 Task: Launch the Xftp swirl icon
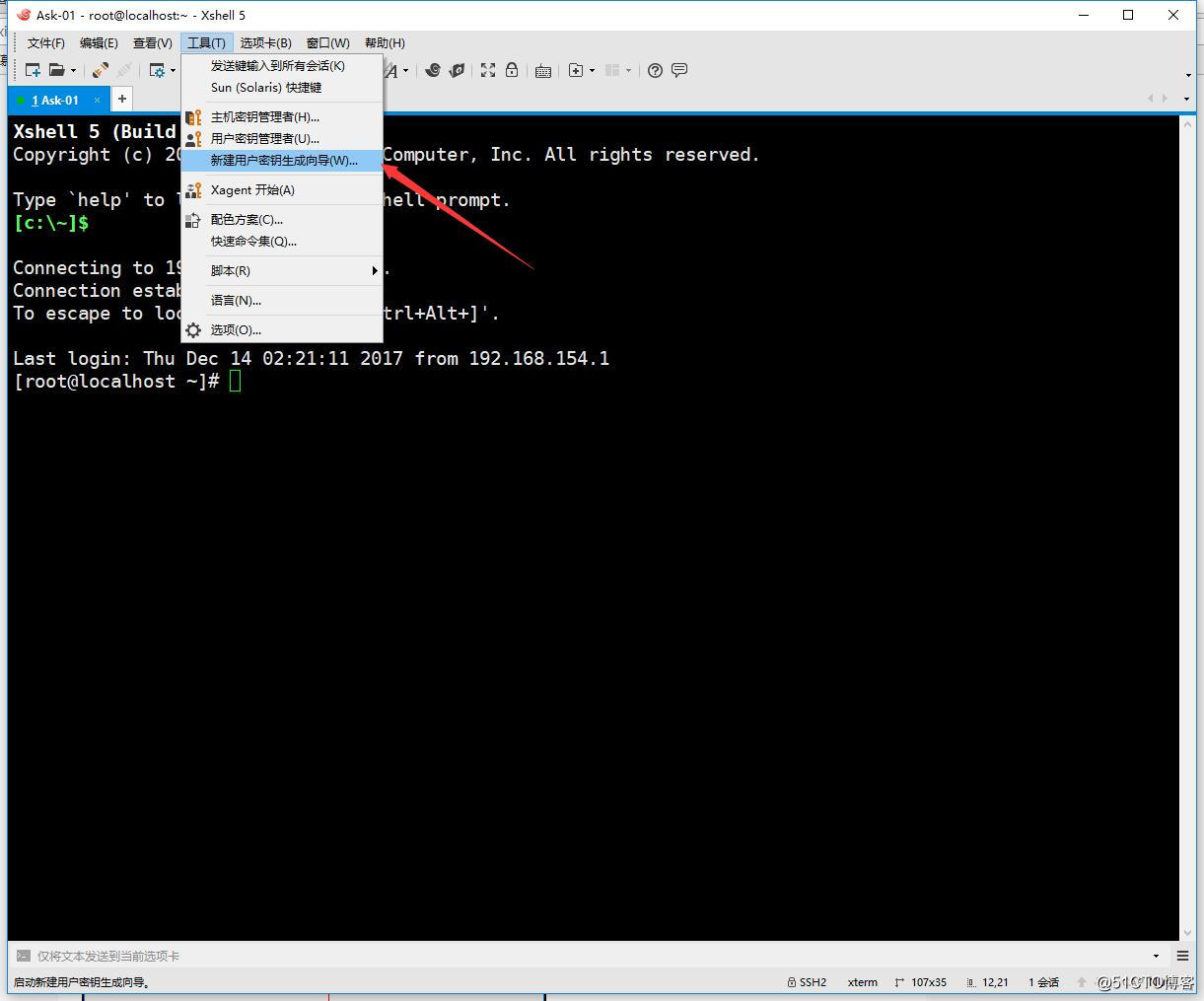[433, 70]
